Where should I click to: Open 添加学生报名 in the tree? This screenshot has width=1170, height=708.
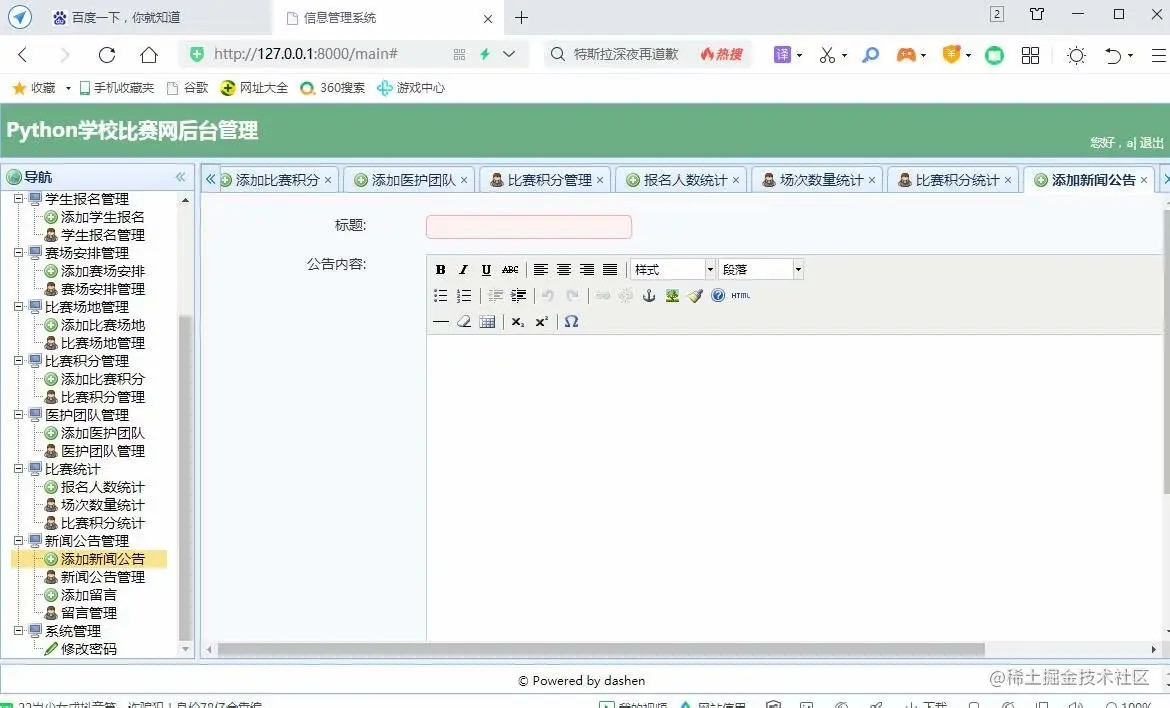tap(102, 217)
